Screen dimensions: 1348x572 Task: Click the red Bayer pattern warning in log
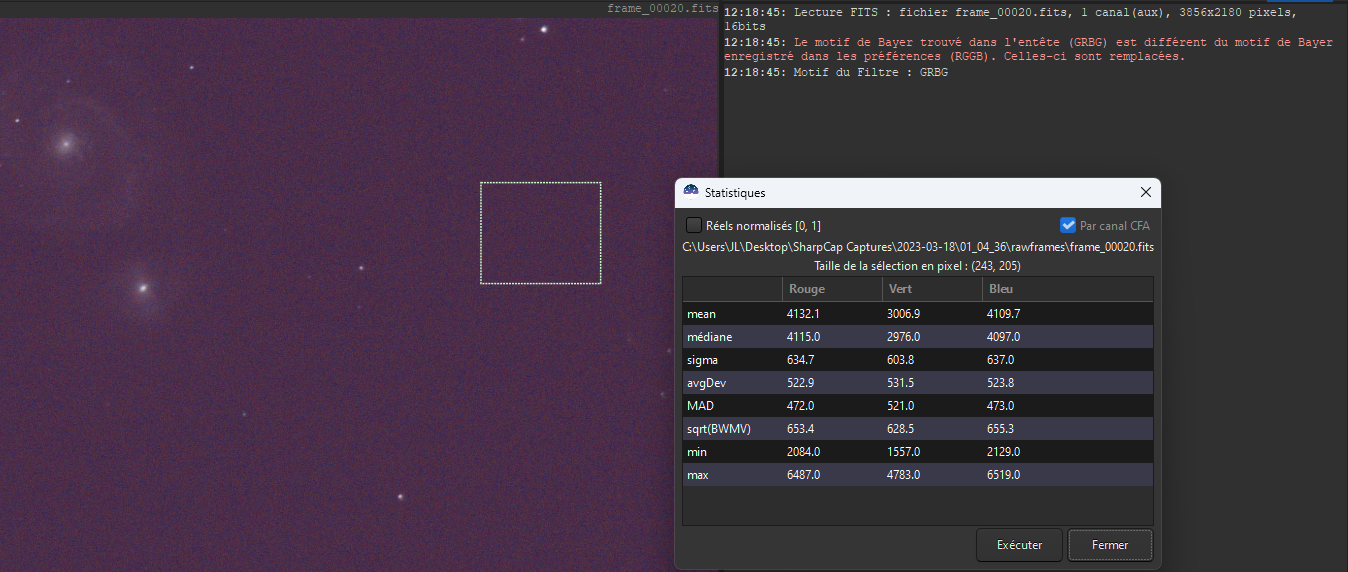pyautogui.click(x=1028, y=50)
